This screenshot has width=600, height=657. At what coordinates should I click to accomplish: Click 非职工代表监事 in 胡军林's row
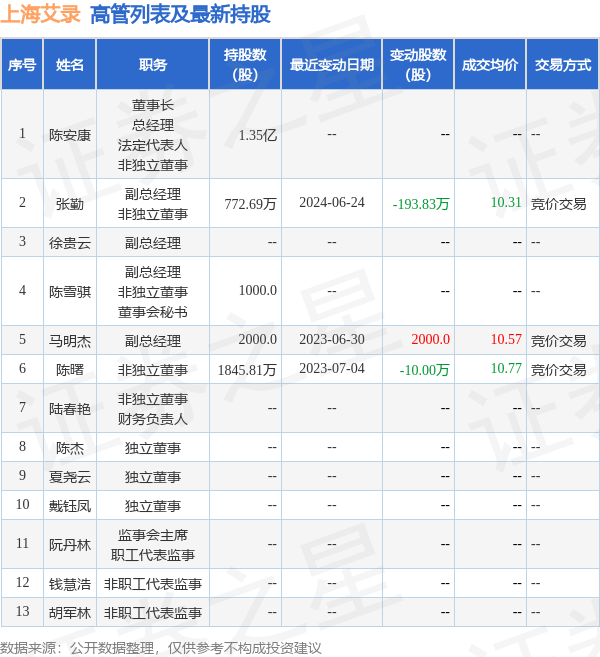153,613
